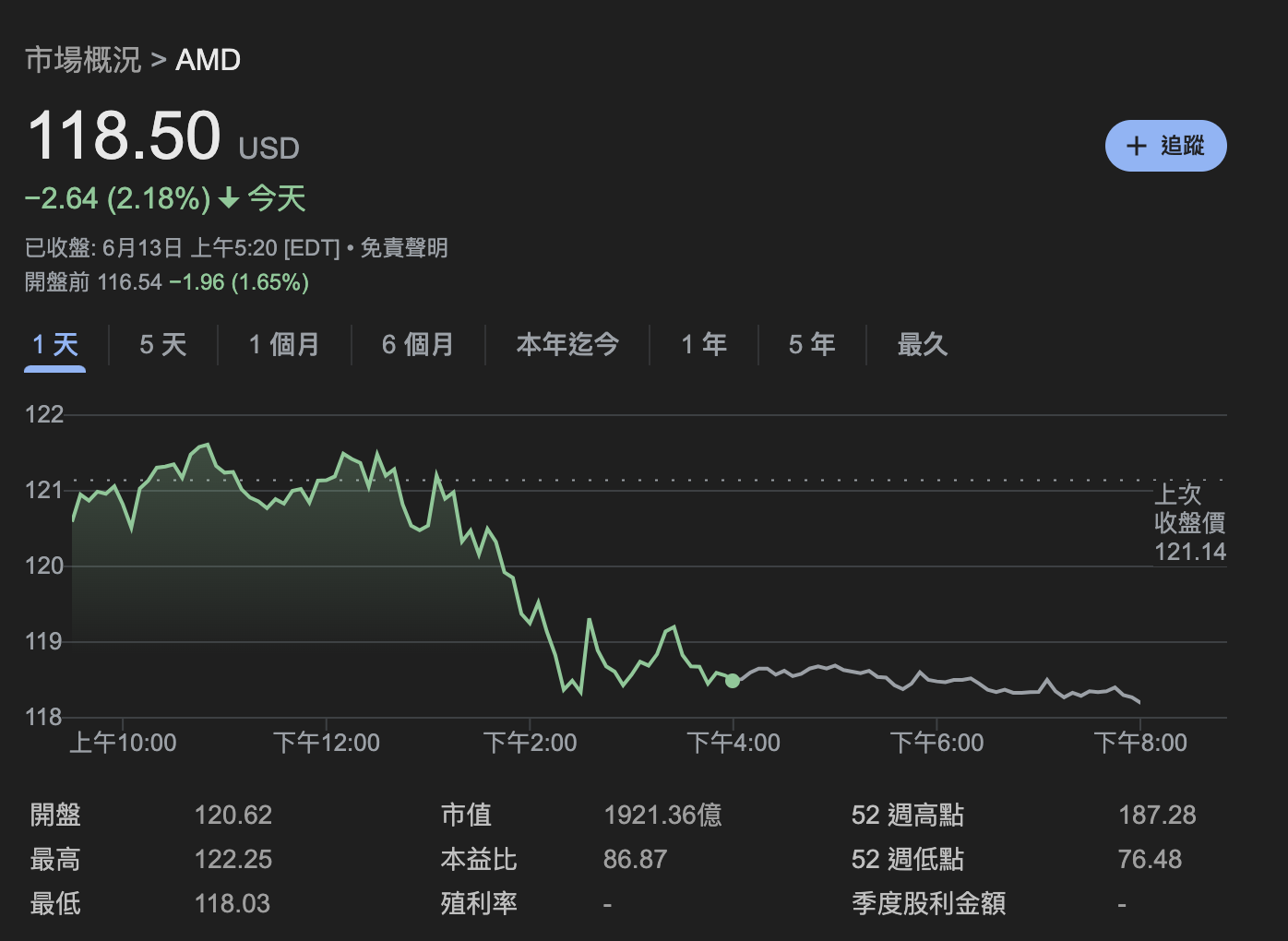Open the 5 年 performance view
1288x941 pixels.
pos(811,344)
